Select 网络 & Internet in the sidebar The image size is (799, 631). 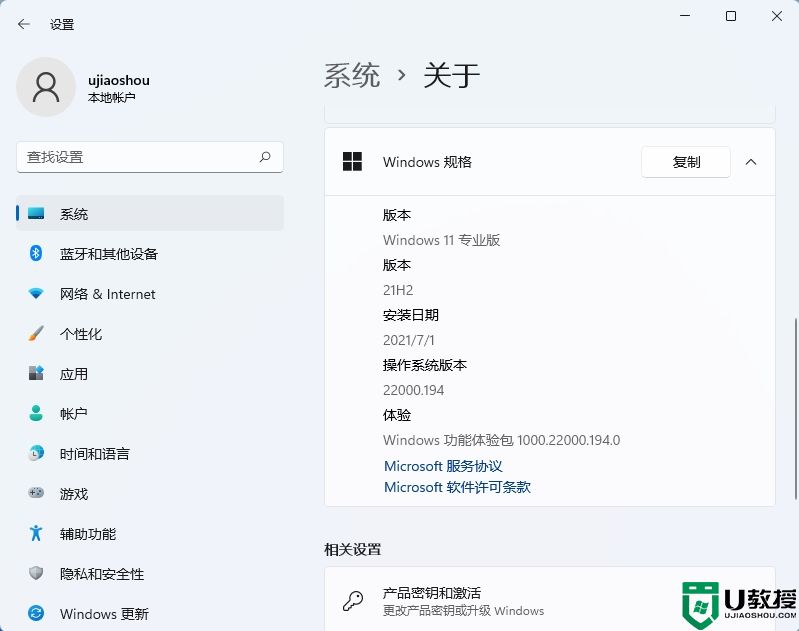tap(150, 294)
